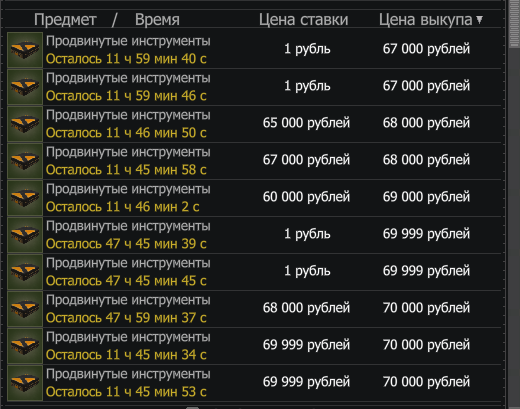This screenshot has height=409, width=520.
Task: Sort by Предмет column header
Action: click(x=65, y=20)
